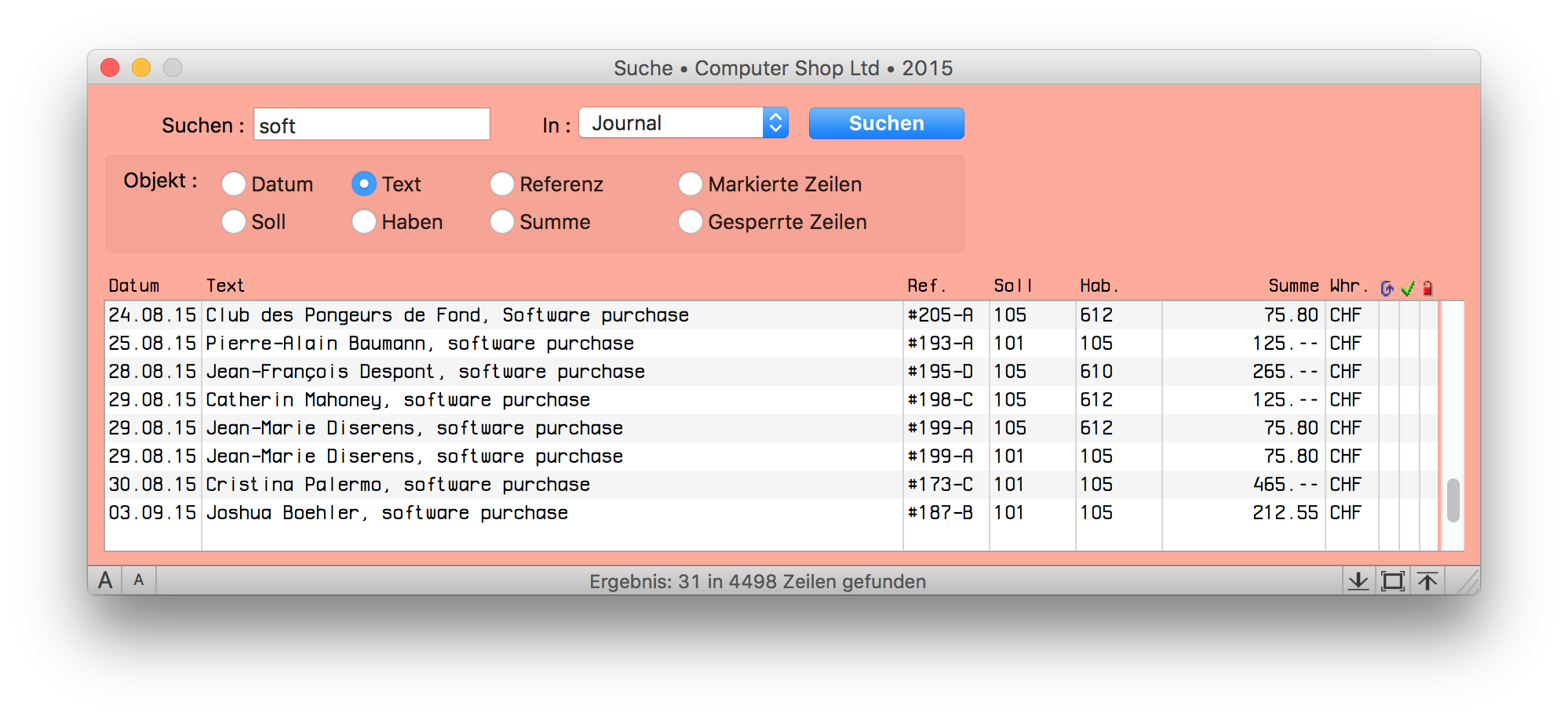Click the fit-window frame icon in status bar
The height and width of the screenshot is (720, 1568).
click(1392, 581)
